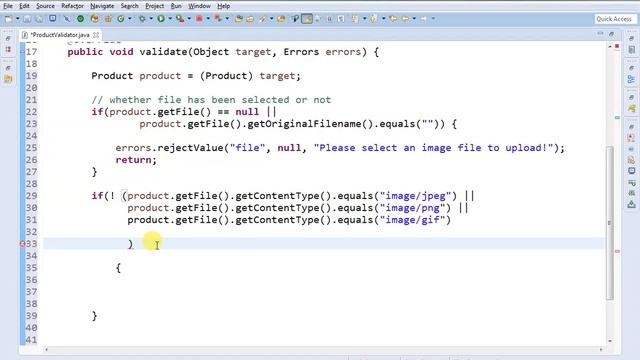Viewport: 640px width, 360px height.
Task: Click the Next Annotation toolbar icon
Action: point(355,19)
